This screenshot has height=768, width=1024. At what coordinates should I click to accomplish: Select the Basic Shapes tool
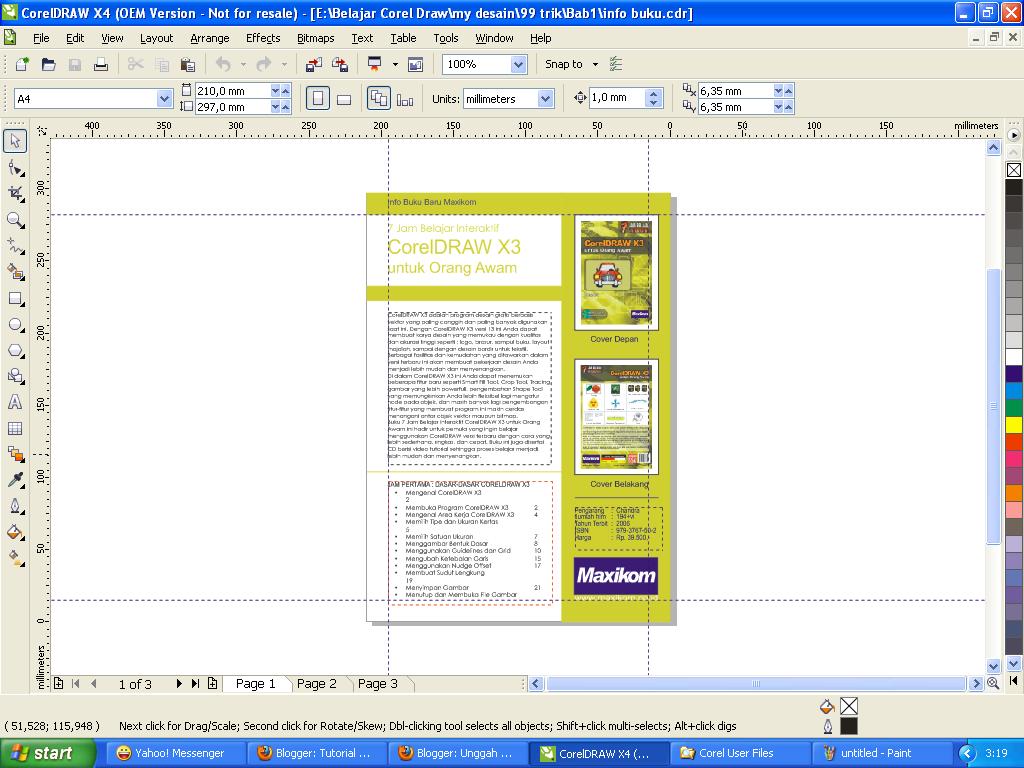tap(15, 376)
